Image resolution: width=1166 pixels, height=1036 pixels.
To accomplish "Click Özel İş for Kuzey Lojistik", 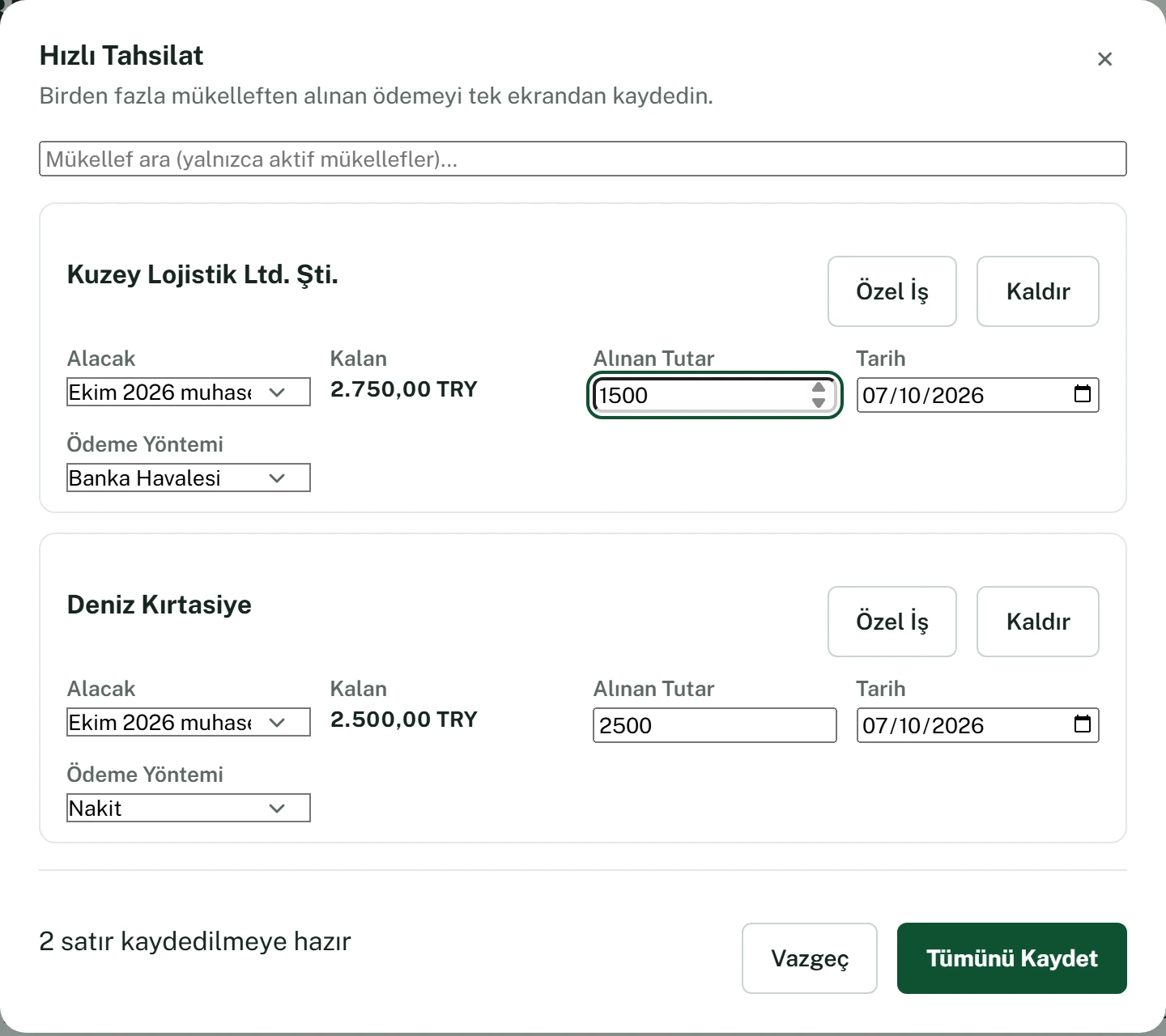I will tap(892, 291).
